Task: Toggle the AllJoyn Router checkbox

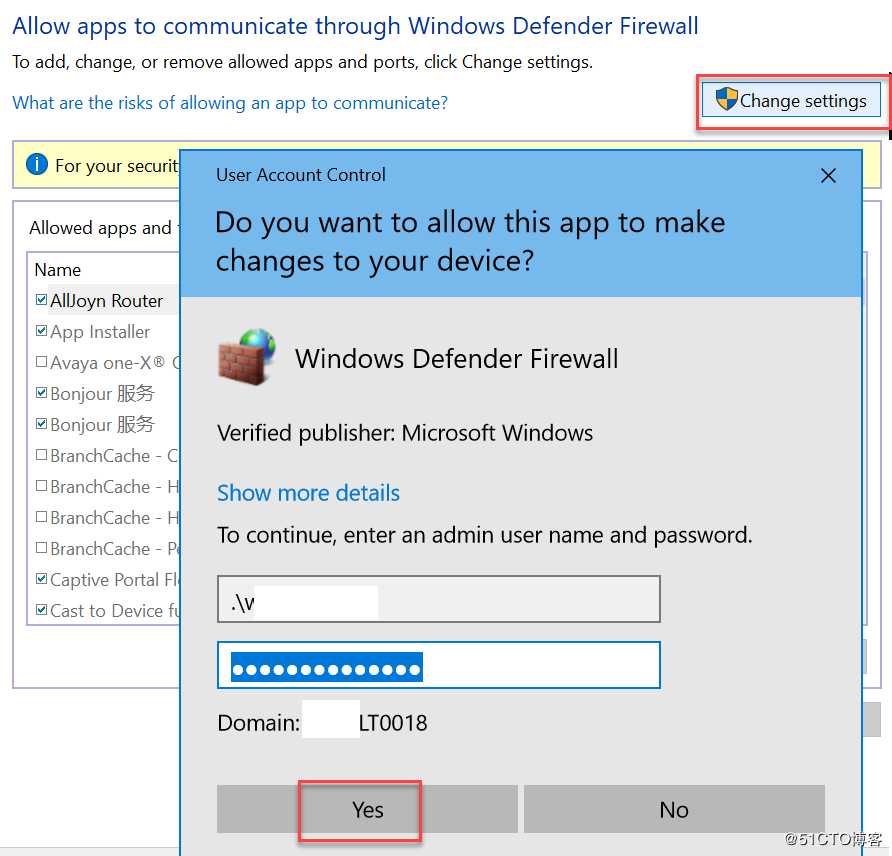Action: [x=41, y=300]
